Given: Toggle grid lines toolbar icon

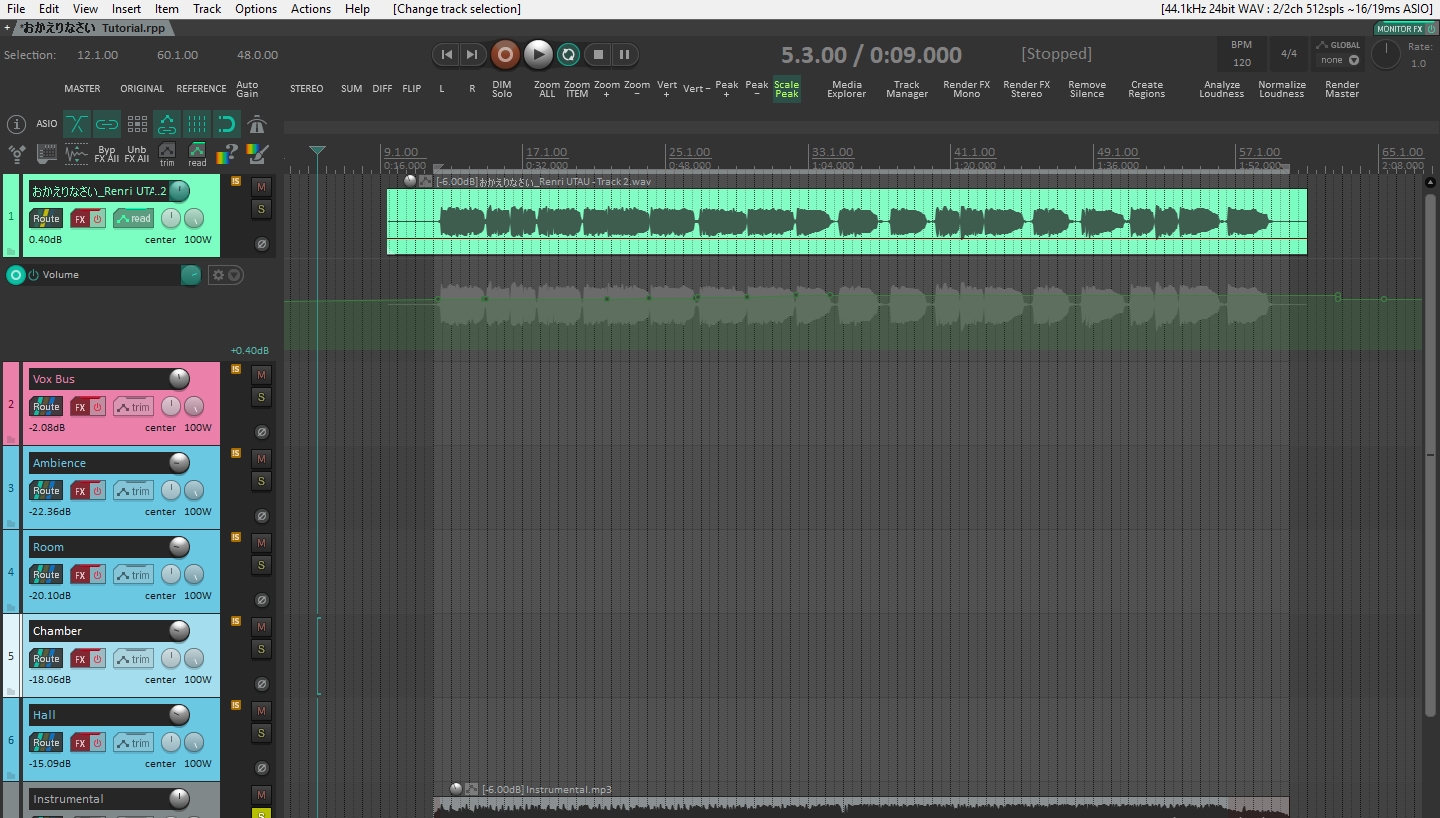Looking at the screenshot, I should click(197, 124).
